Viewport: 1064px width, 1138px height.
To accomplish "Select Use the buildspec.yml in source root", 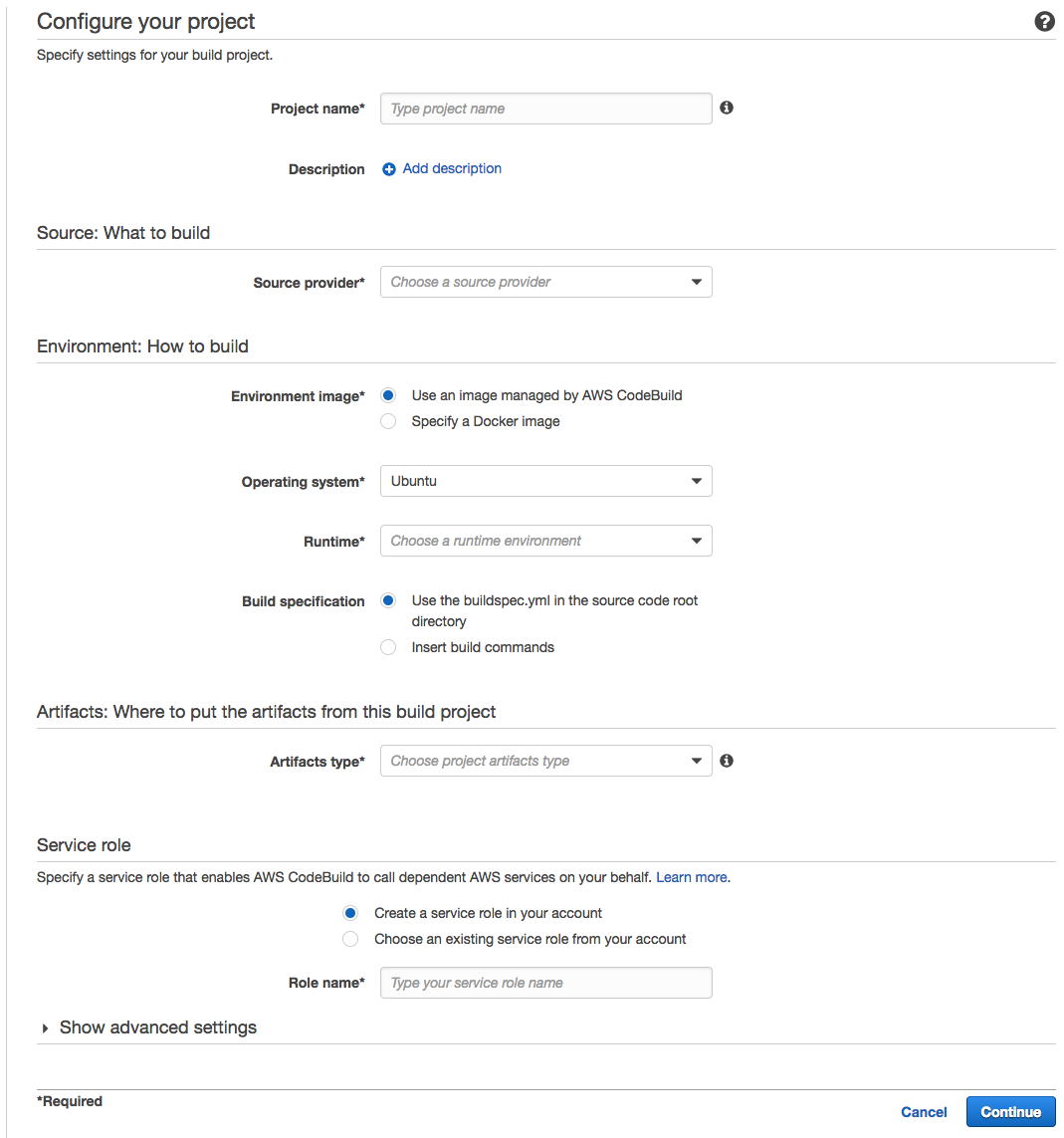I will coord(387,600).
